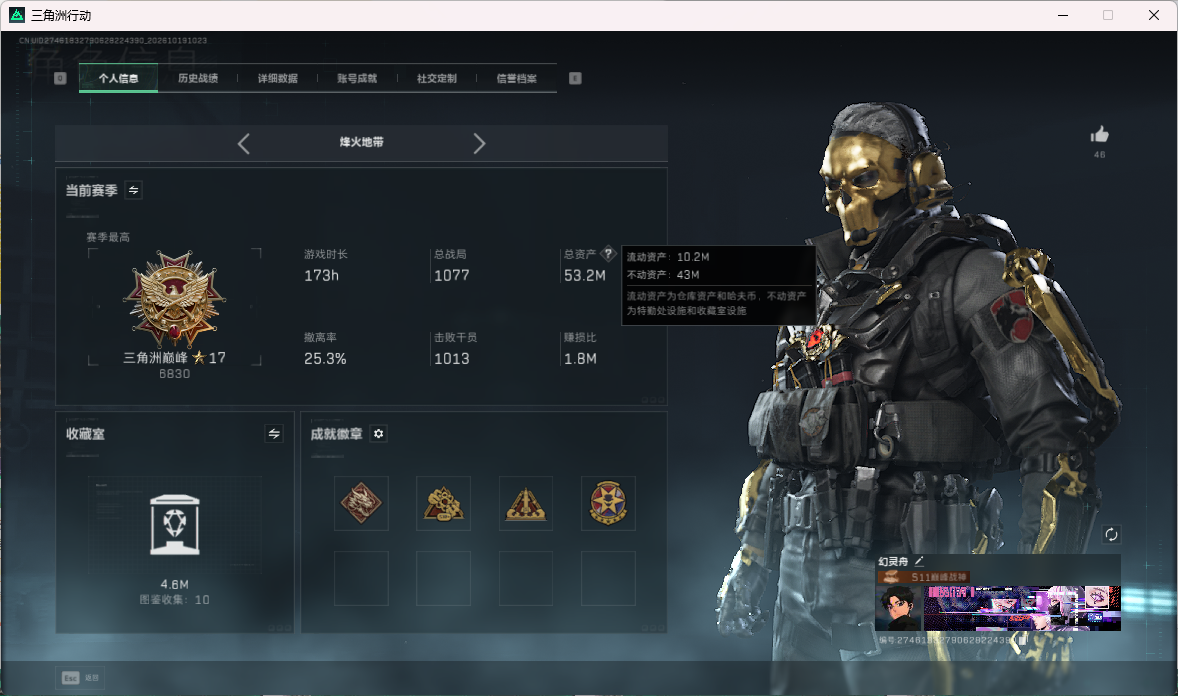This screenshot has height=696, width=1178.
Task: Open the 账号成就 tab
Action: coord(358,78)
